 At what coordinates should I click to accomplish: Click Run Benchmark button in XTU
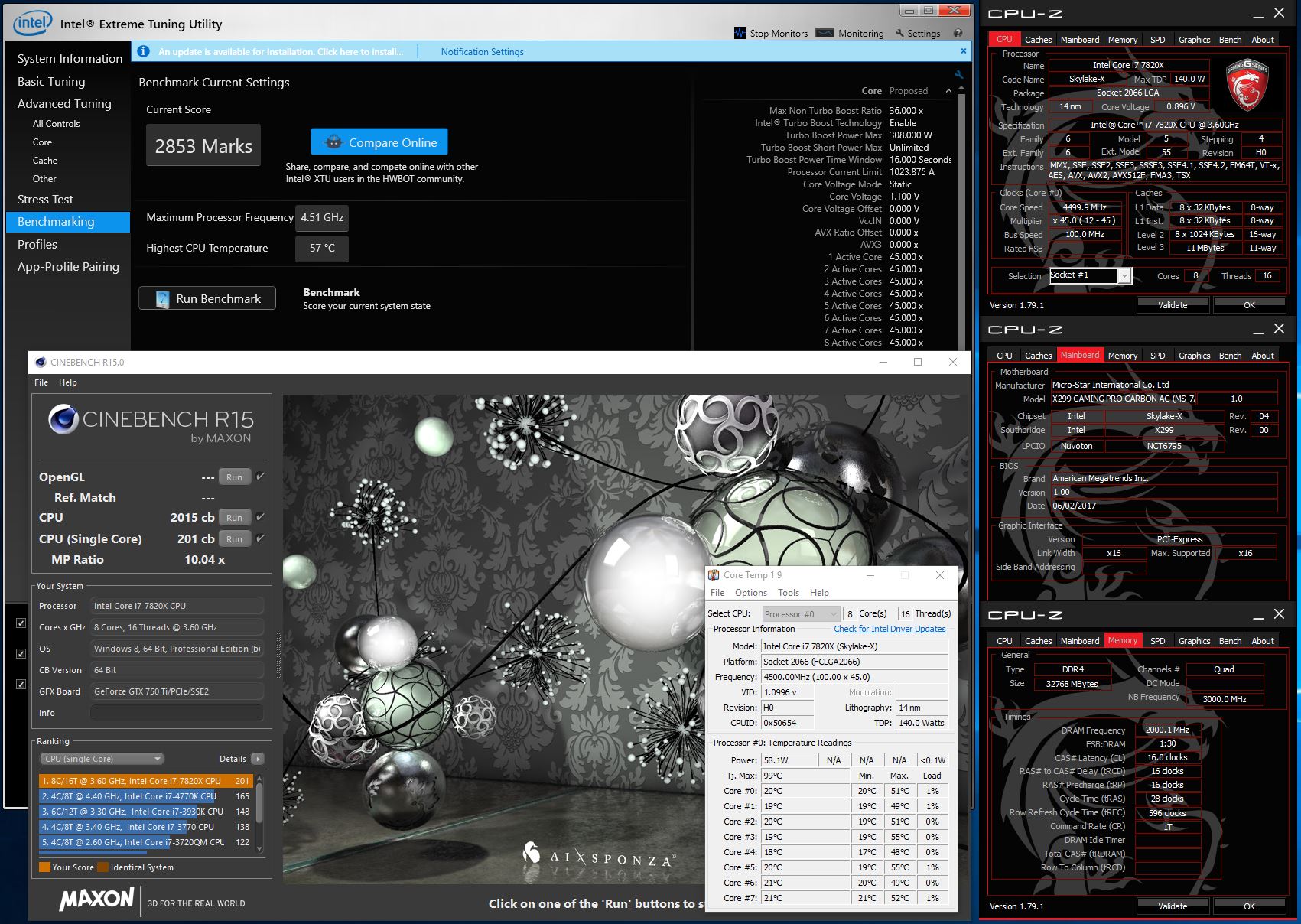[x=207, y=298]
